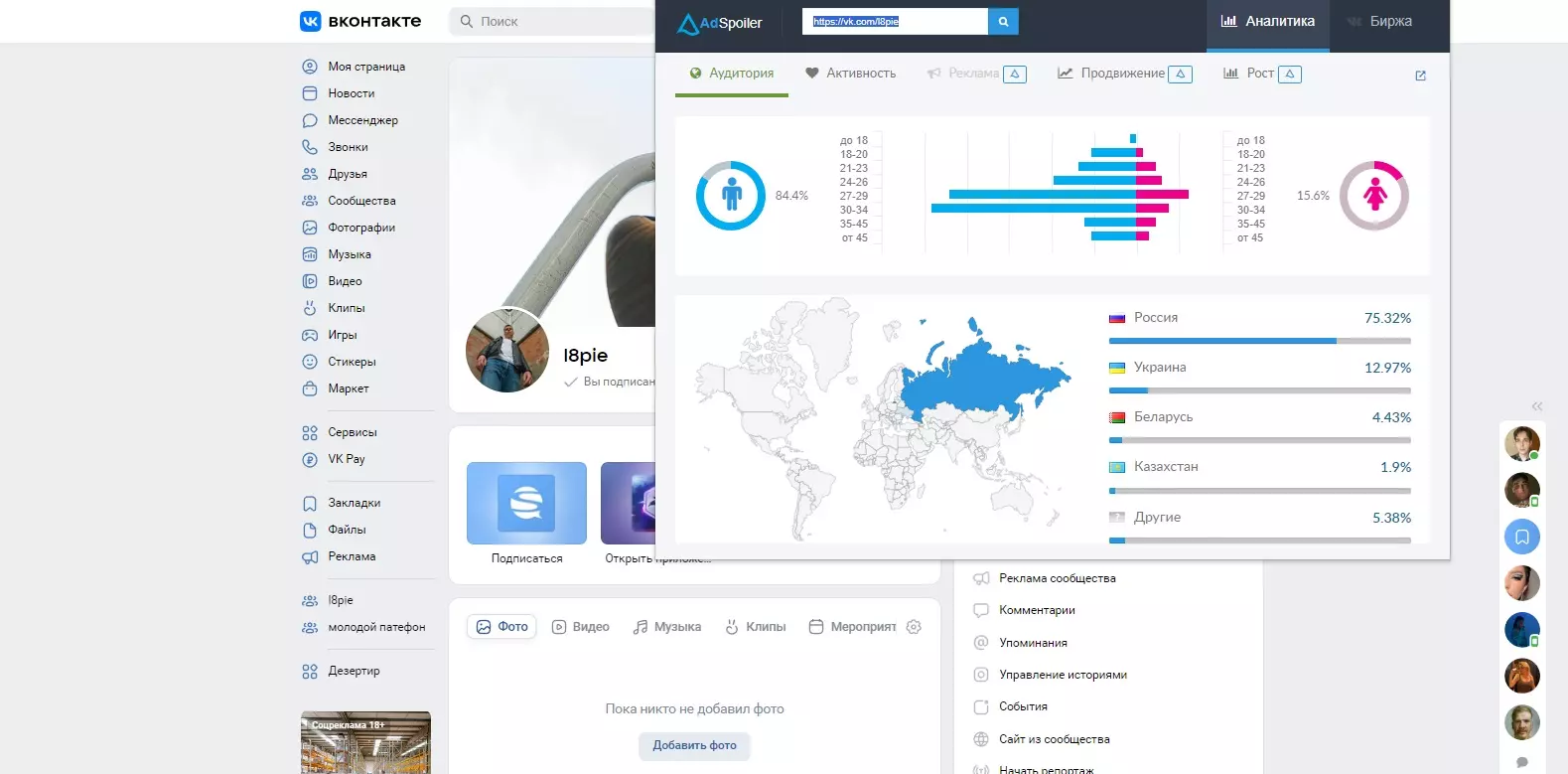Click the AdSpoiler search magnifier button
This screenshot has width=1568, height=774.
tap(1003, 21)
